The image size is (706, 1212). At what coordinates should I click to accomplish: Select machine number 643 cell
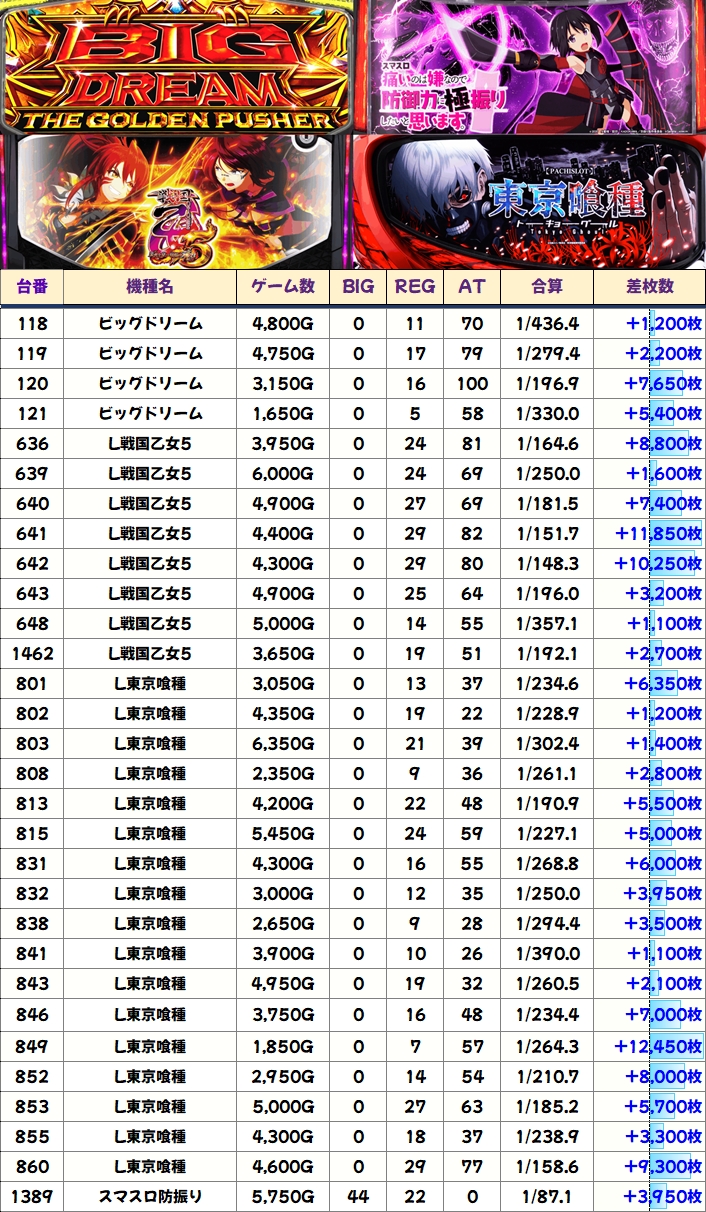[32, 594]
